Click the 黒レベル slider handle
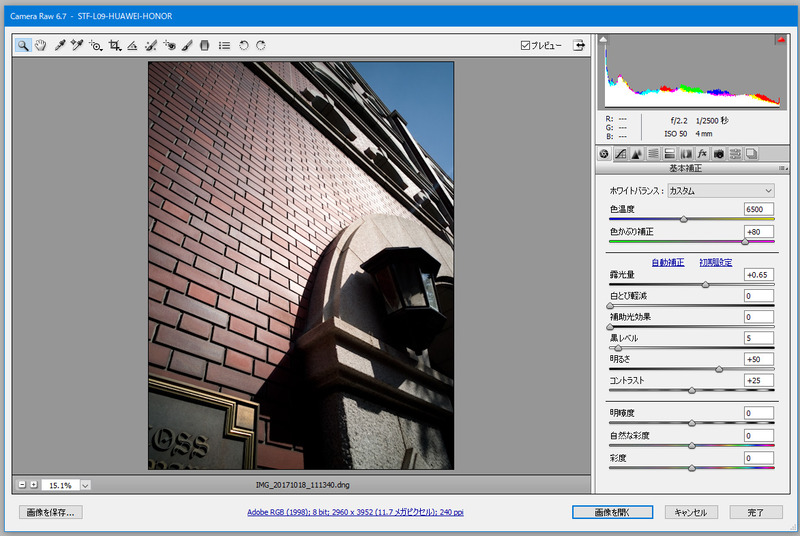 (x=618, y=348)
